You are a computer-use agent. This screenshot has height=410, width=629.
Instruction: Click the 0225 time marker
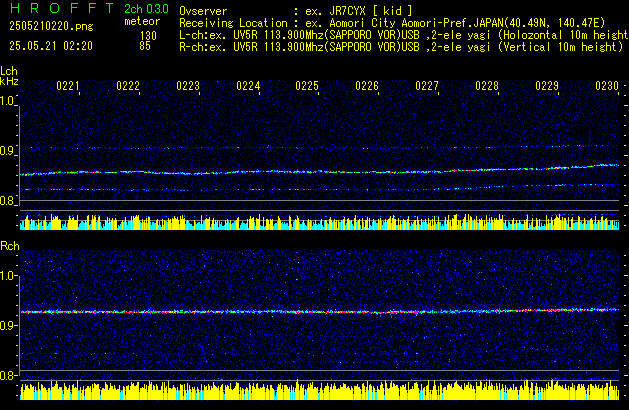307,86
